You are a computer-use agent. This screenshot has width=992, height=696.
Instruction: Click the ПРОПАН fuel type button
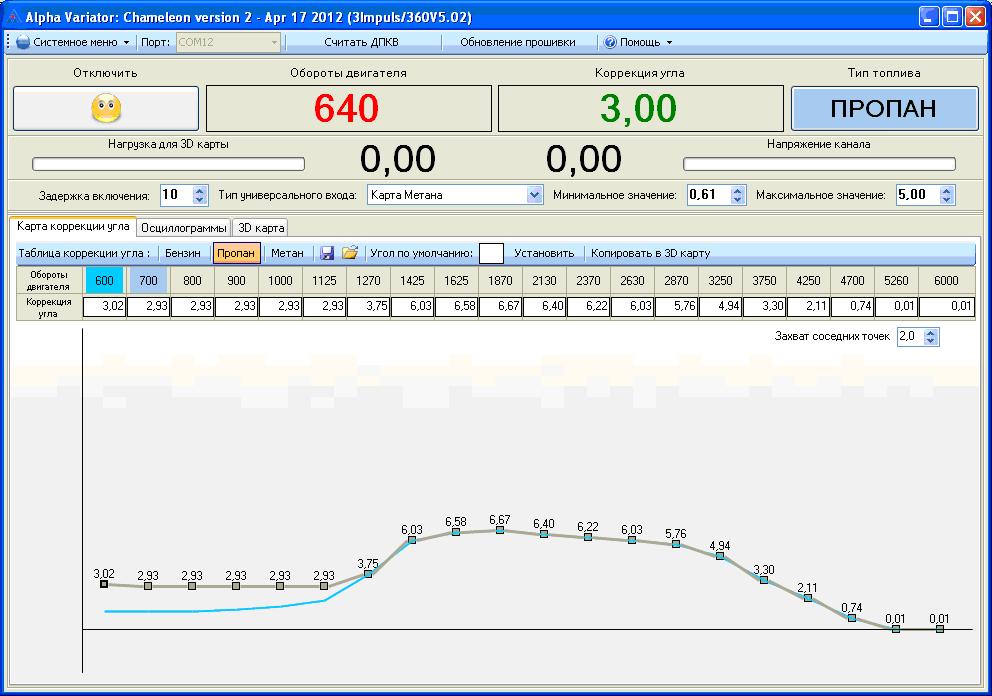[x=884, y=108]
